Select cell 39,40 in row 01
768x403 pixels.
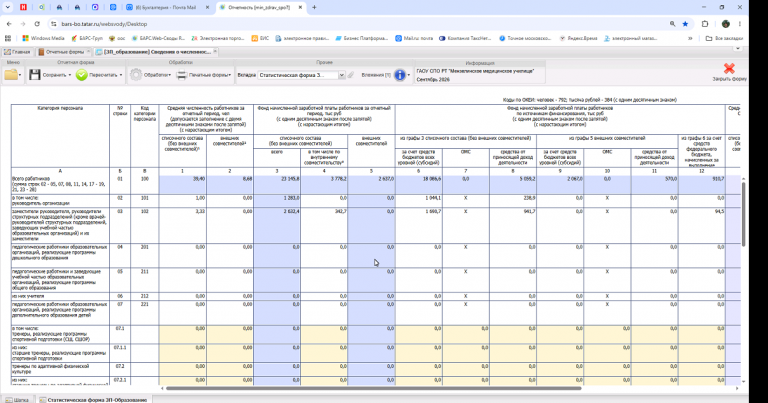tap(182, 185)
